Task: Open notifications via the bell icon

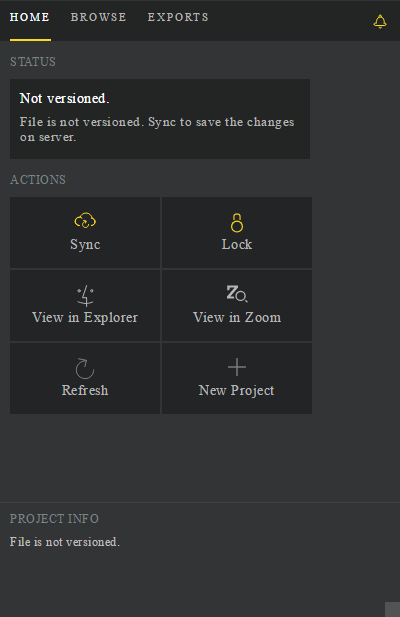Action: click(380, 22)
